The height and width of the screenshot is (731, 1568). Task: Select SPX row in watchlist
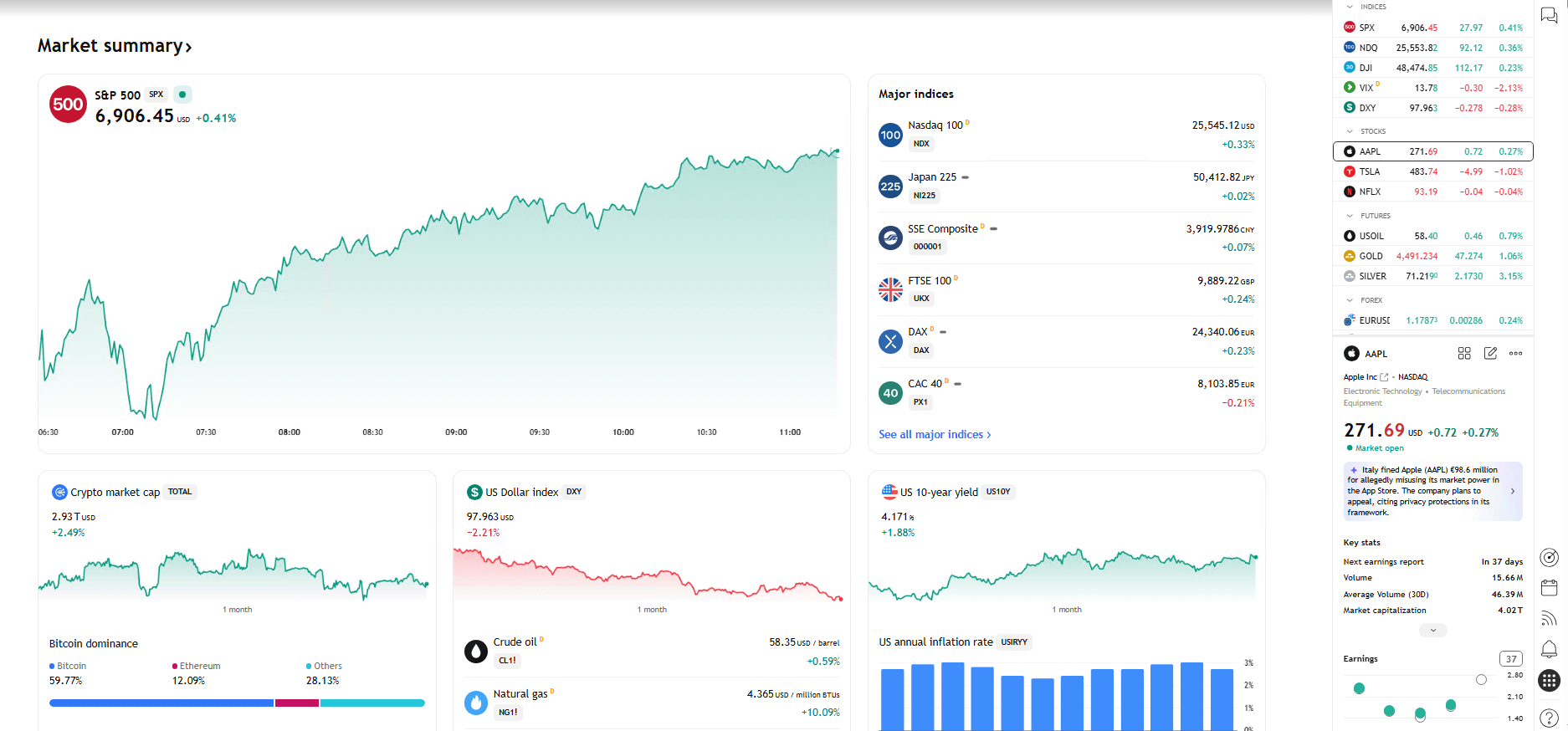point(1432,28)
